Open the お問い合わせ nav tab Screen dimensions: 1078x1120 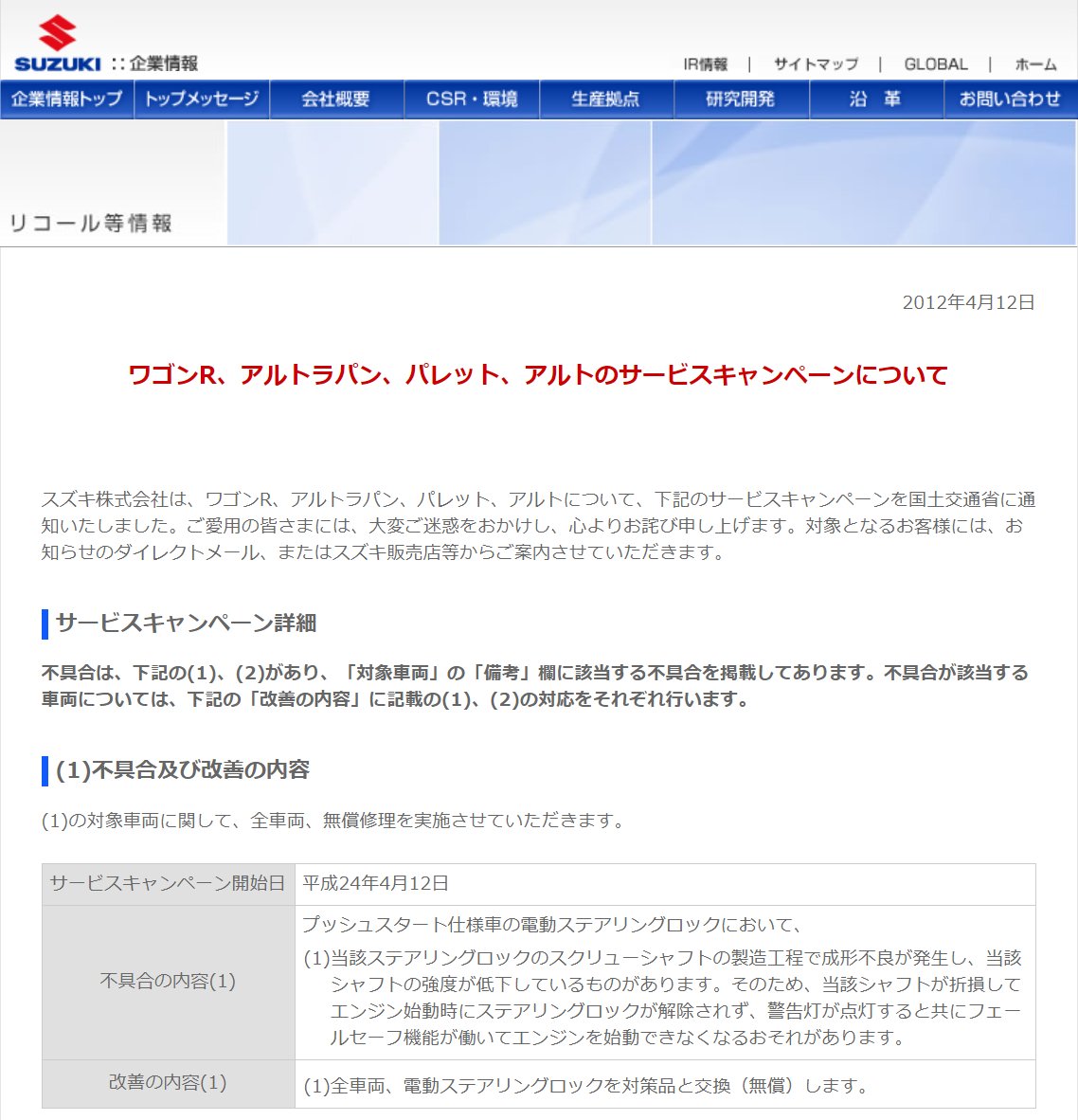pos(1011,99)
